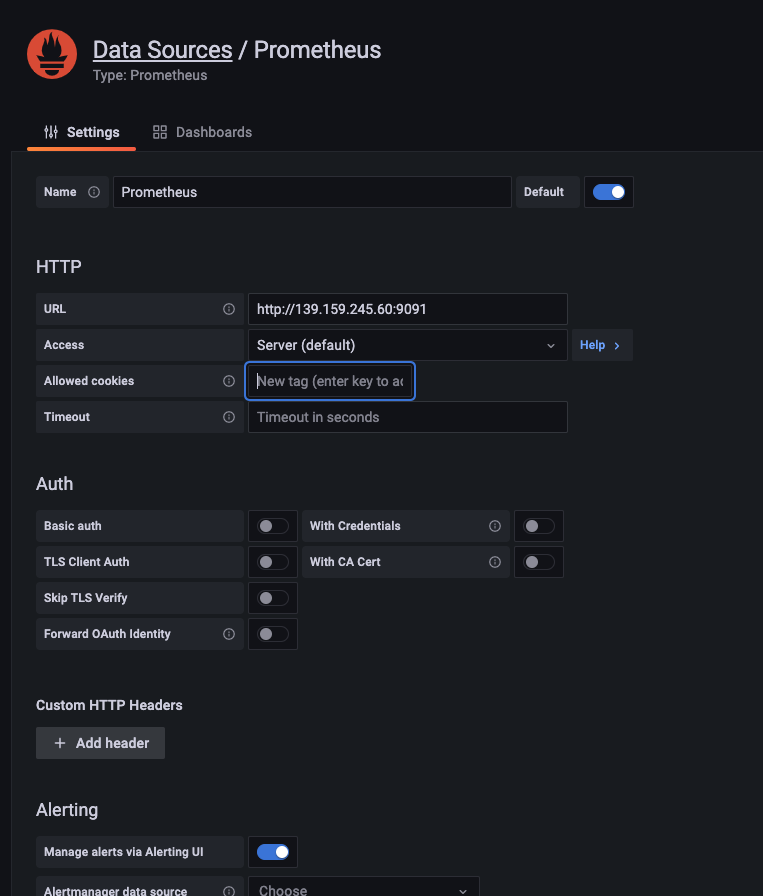Click the Add header button
The width and height of the screenshot is (763, 896).
click(x=101, y=743)
